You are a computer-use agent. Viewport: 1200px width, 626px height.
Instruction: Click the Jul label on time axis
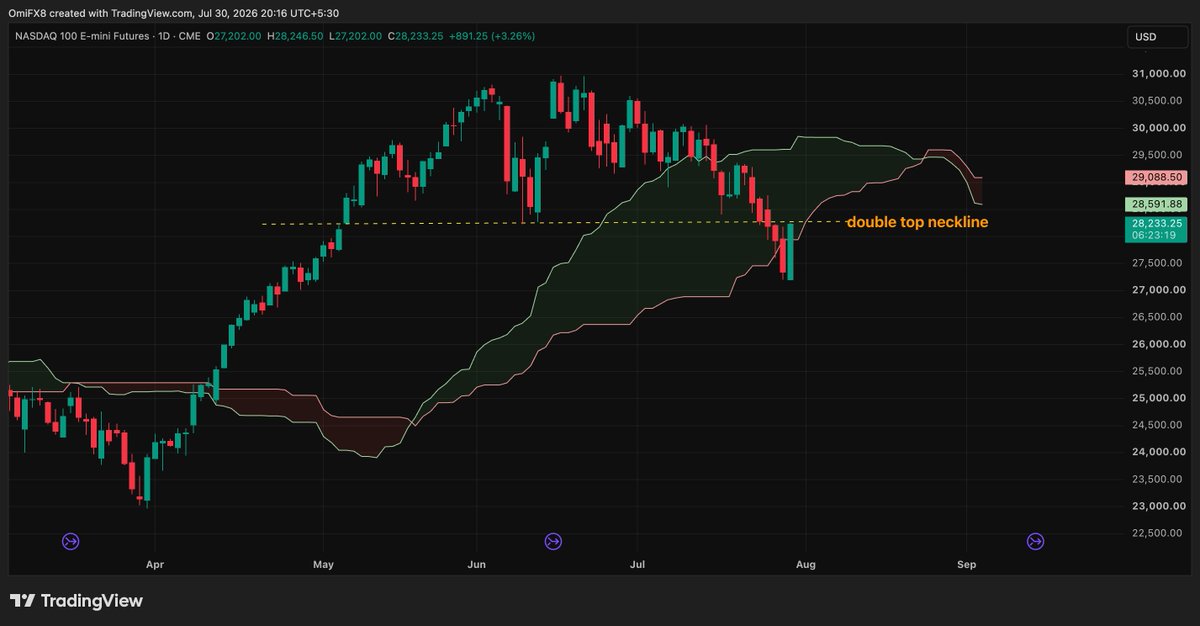click(639, 565)
